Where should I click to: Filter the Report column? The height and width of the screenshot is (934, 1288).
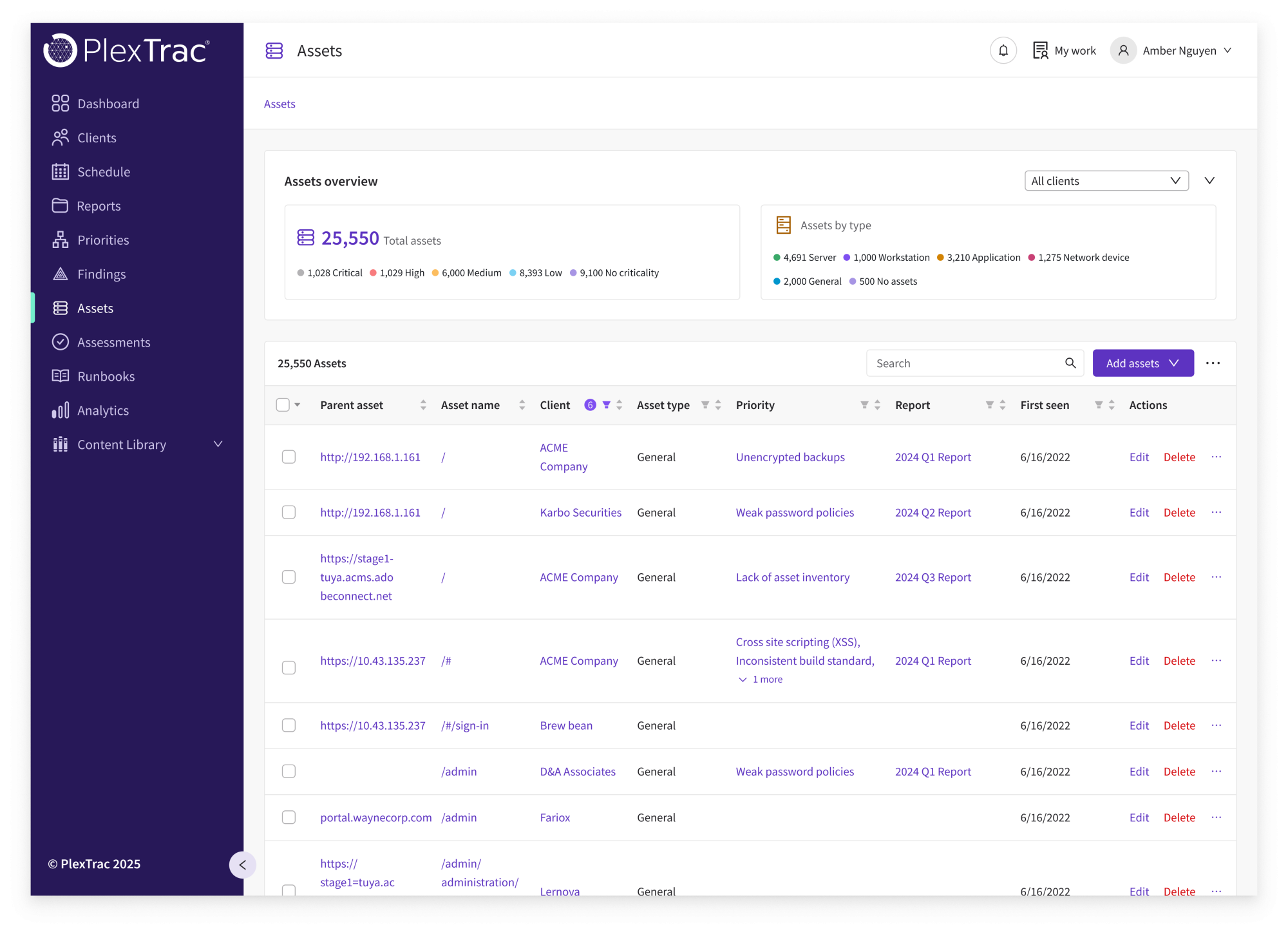(989, 405)
